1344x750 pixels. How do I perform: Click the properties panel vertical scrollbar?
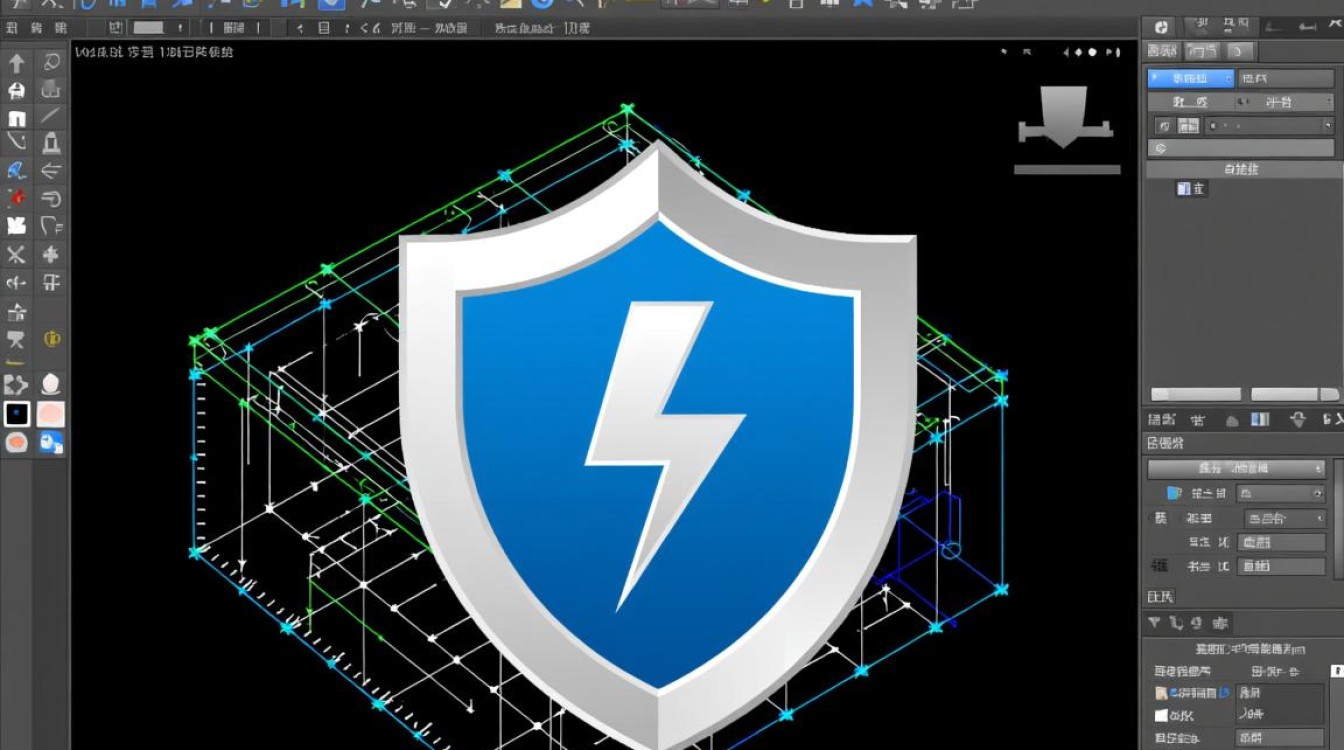[1338, 518]
